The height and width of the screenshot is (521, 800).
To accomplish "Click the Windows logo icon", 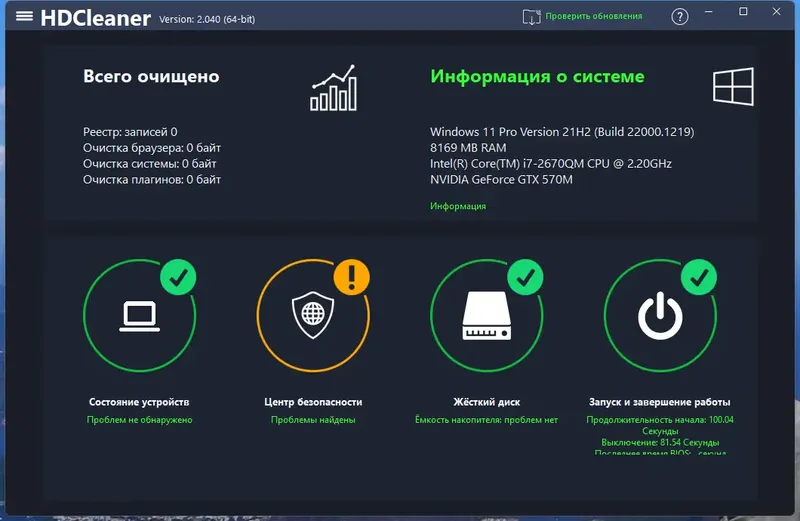I will coord(733,86).
